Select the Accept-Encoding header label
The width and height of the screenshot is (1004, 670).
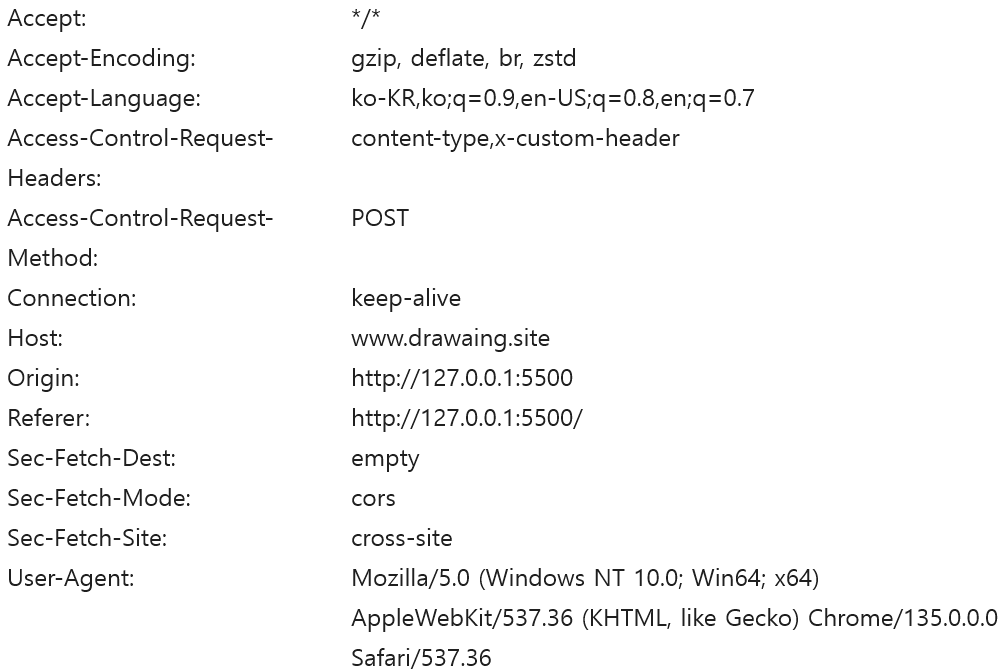pos(101,58)
